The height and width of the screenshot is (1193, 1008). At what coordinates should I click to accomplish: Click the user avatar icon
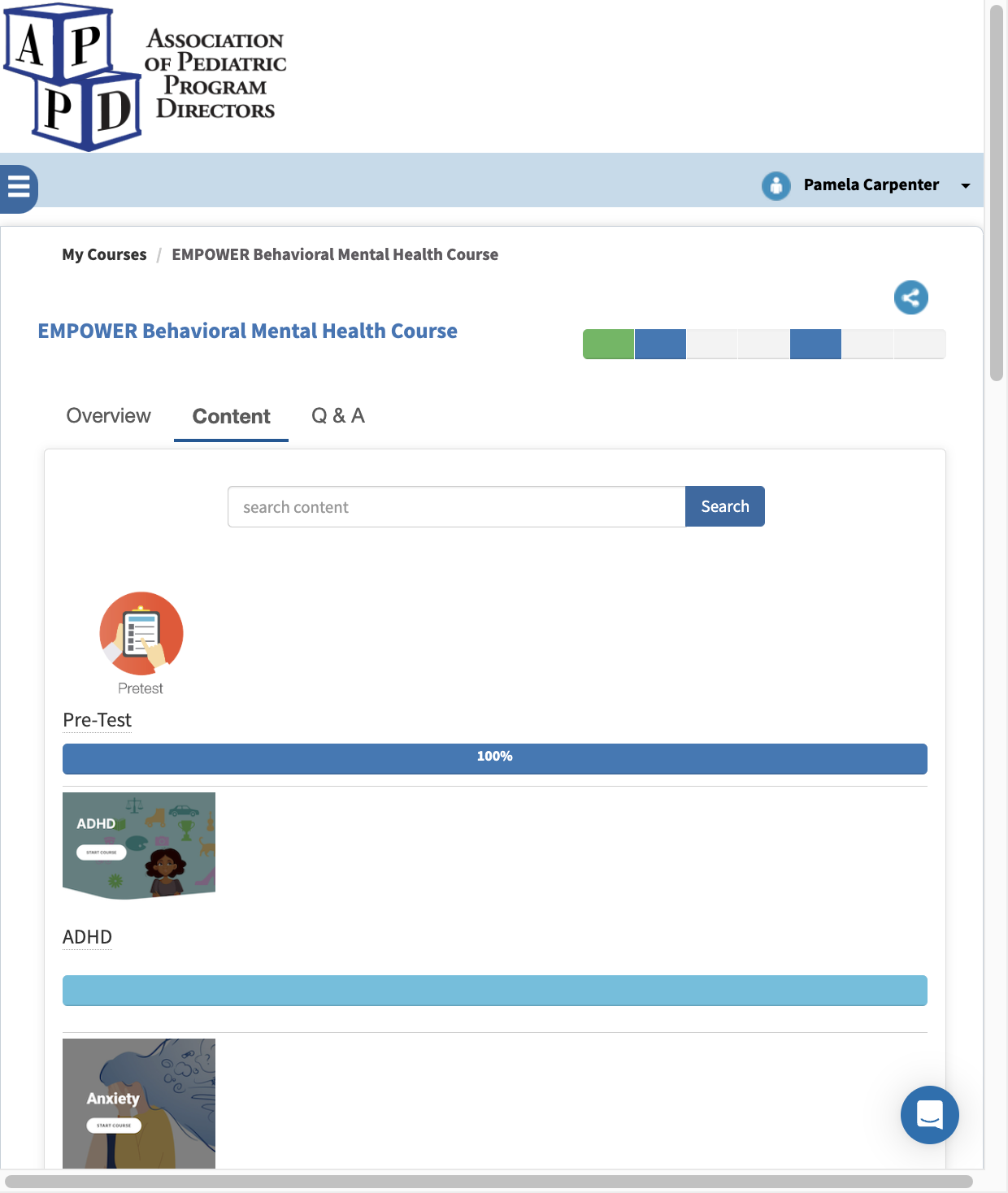[x=776, y=185]
